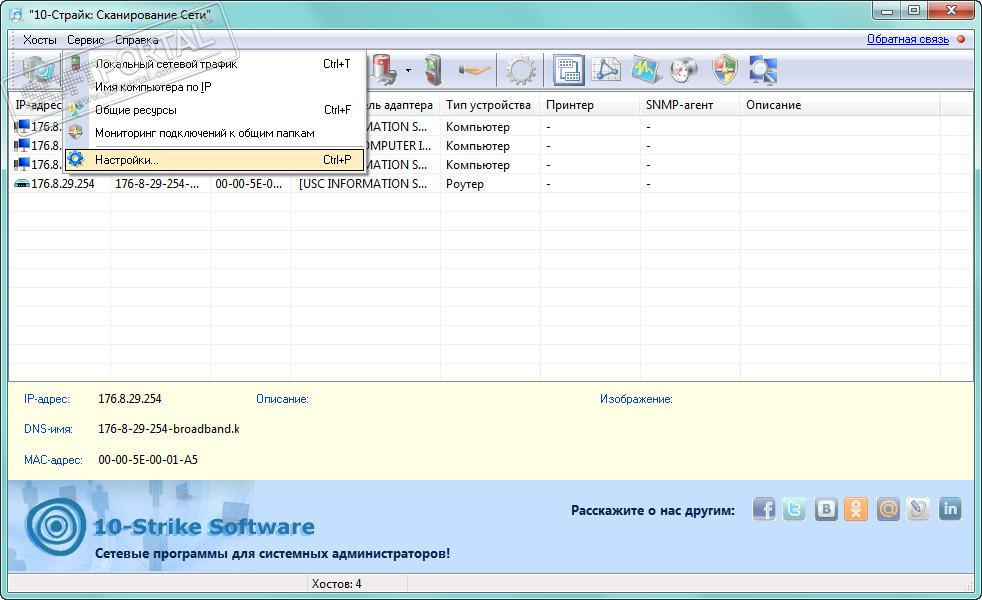Click the Настройки gear menu icon
The image size is (982, 600).
(x=76, y=159)
